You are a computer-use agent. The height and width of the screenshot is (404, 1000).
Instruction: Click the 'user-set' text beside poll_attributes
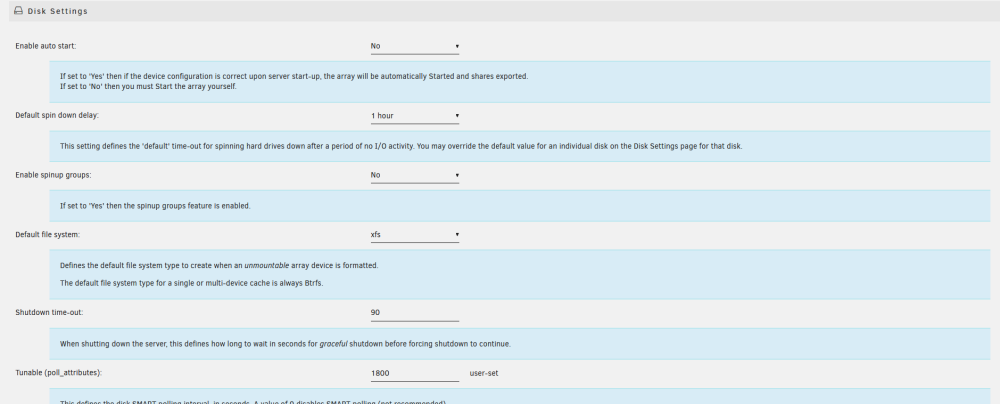click(x=483, y=373)
